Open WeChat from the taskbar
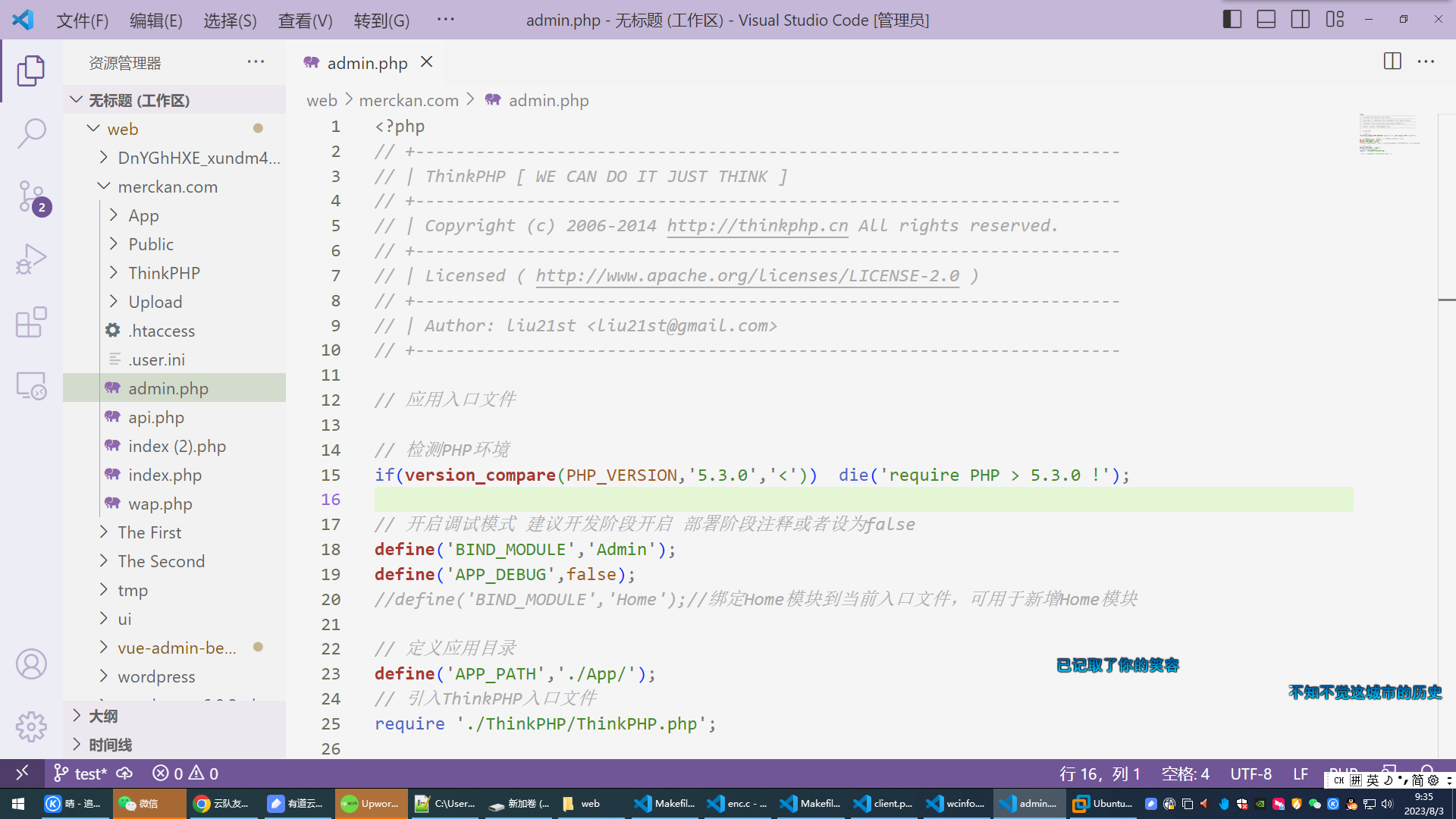1456x819 pixels. [x=140, y=804]
